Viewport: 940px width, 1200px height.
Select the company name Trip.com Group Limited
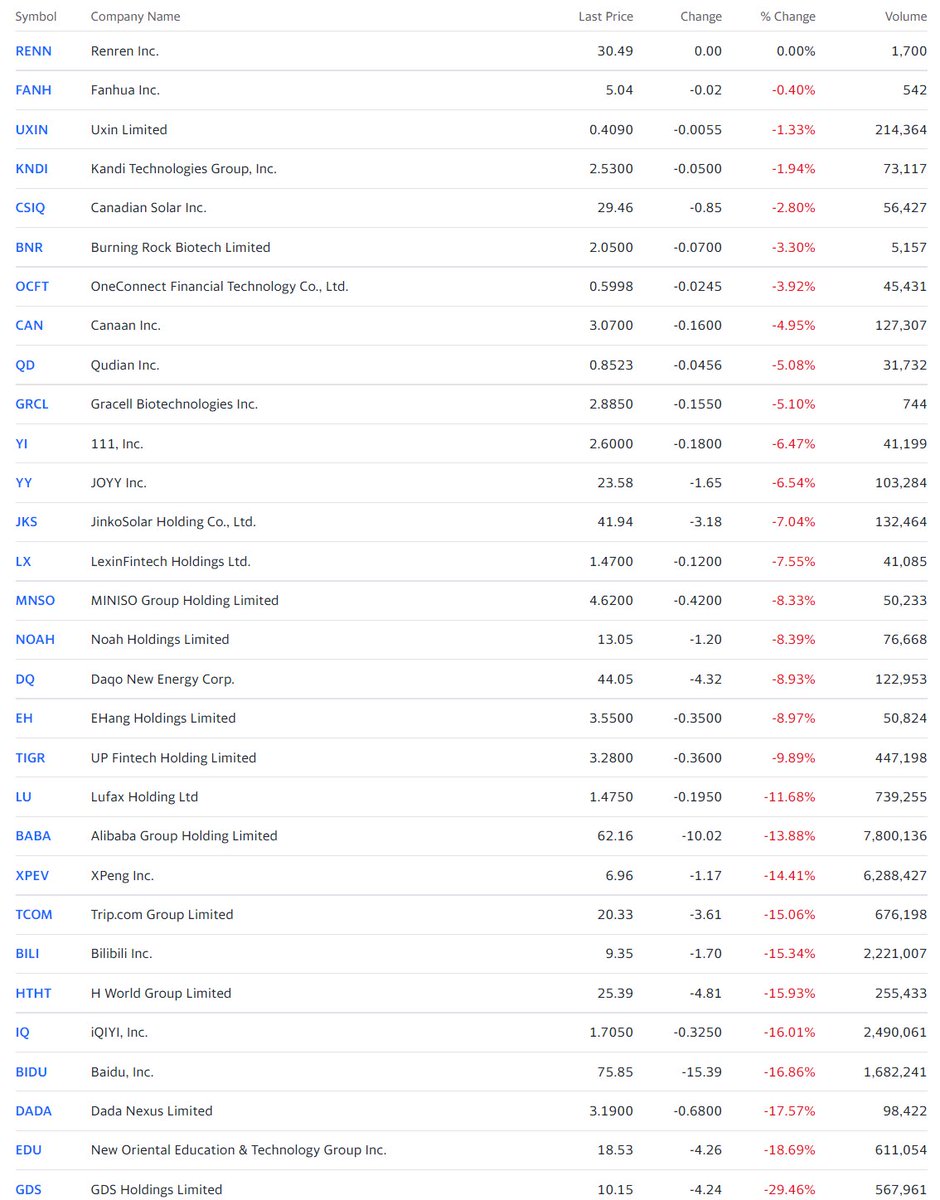(x=162, y=914)
